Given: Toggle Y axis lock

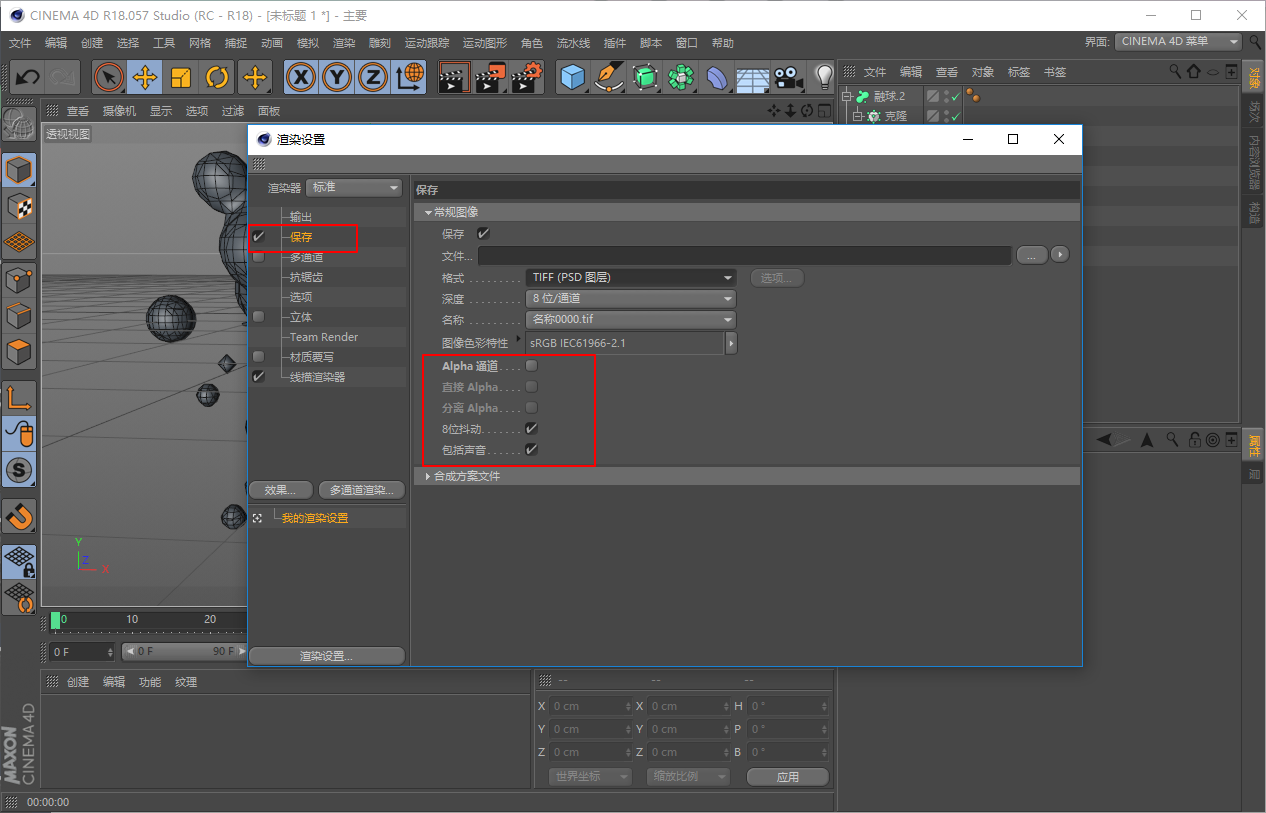Looking at the screenshot, I should tap(337, 77).
